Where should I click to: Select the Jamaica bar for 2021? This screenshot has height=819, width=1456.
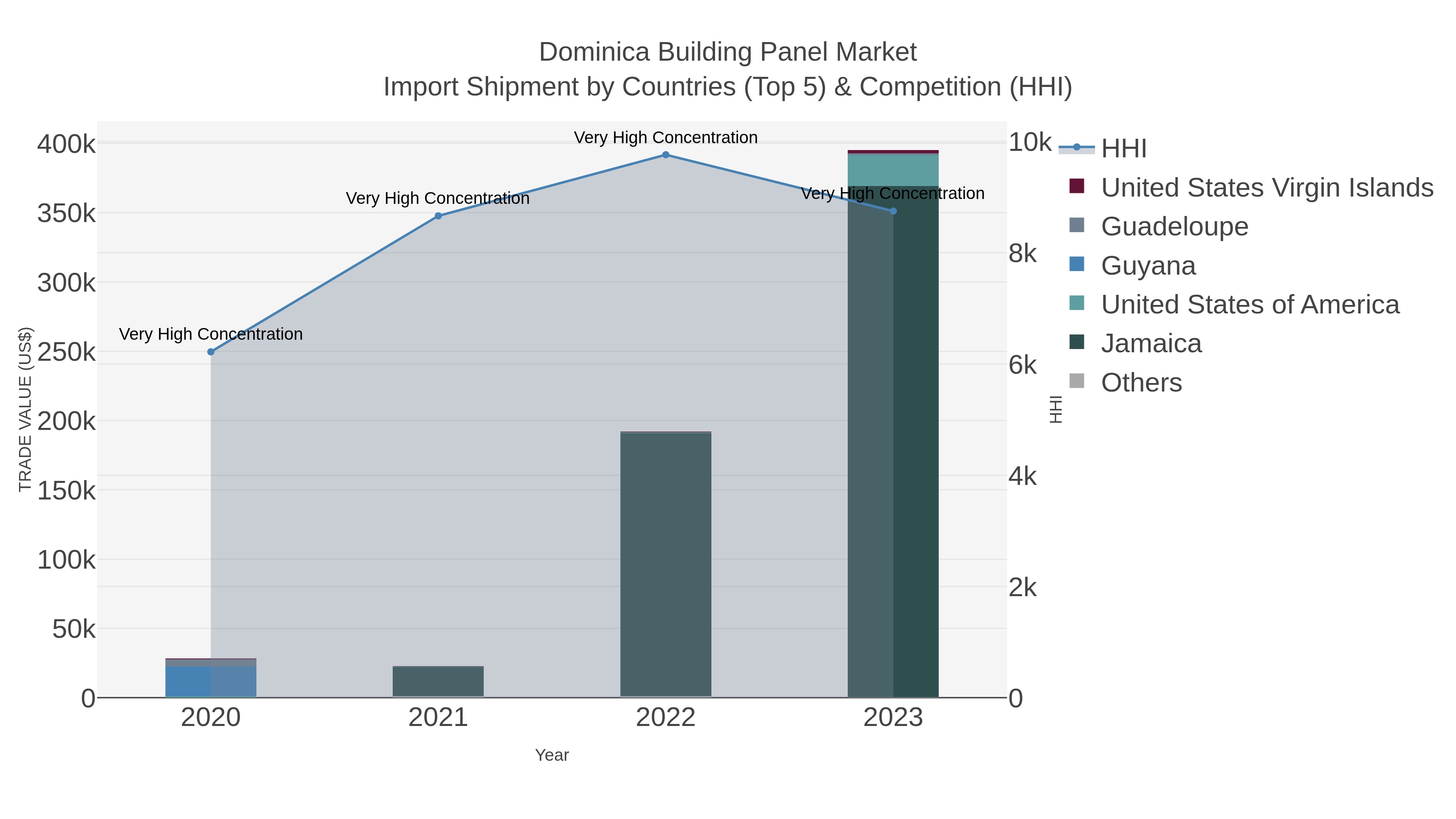tap(438, 681)
